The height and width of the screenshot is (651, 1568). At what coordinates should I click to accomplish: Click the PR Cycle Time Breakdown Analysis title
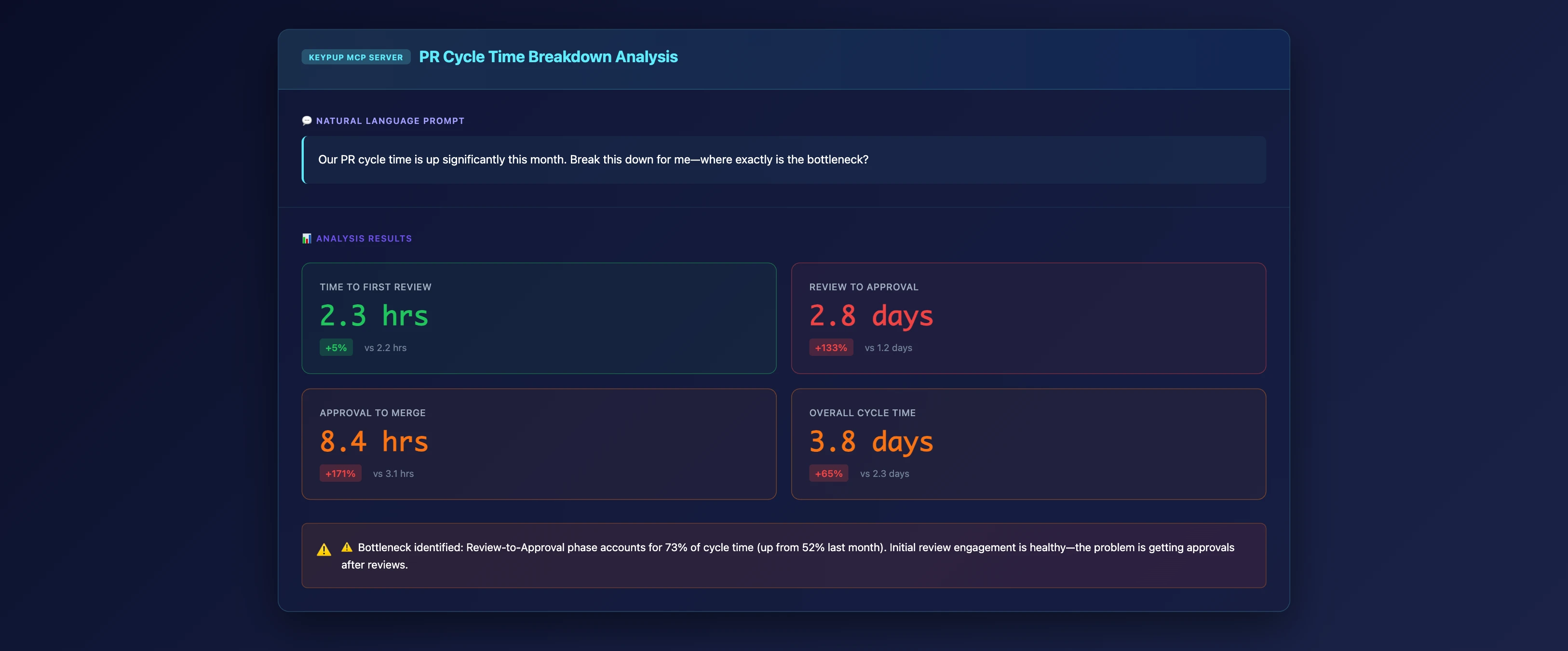point(548,56)
